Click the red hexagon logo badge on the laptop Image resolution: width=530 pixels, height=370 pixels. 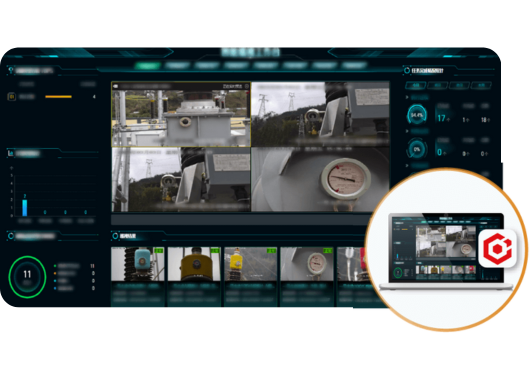tap(498, 248)
